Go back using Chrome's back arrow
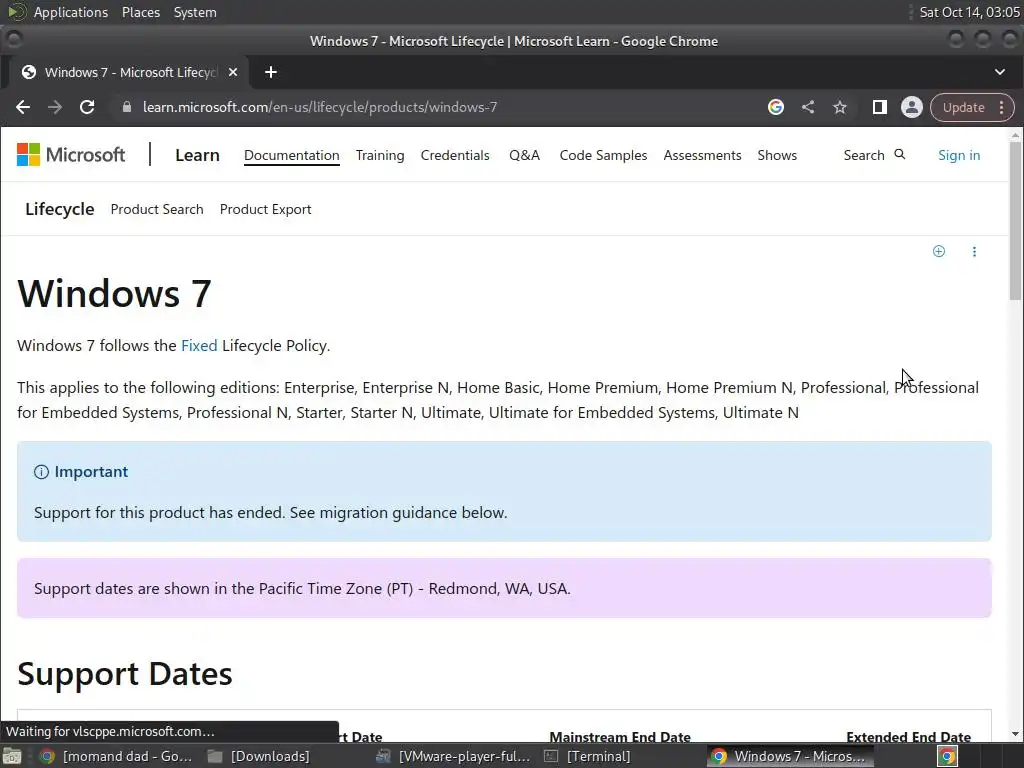 pos(23,107)
